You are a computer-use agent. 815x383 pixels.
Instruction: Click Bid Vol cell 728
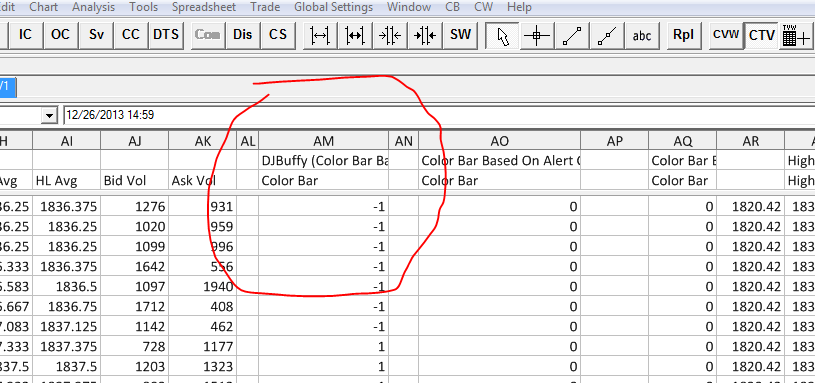pyautogui.click(x=135, y=346)
